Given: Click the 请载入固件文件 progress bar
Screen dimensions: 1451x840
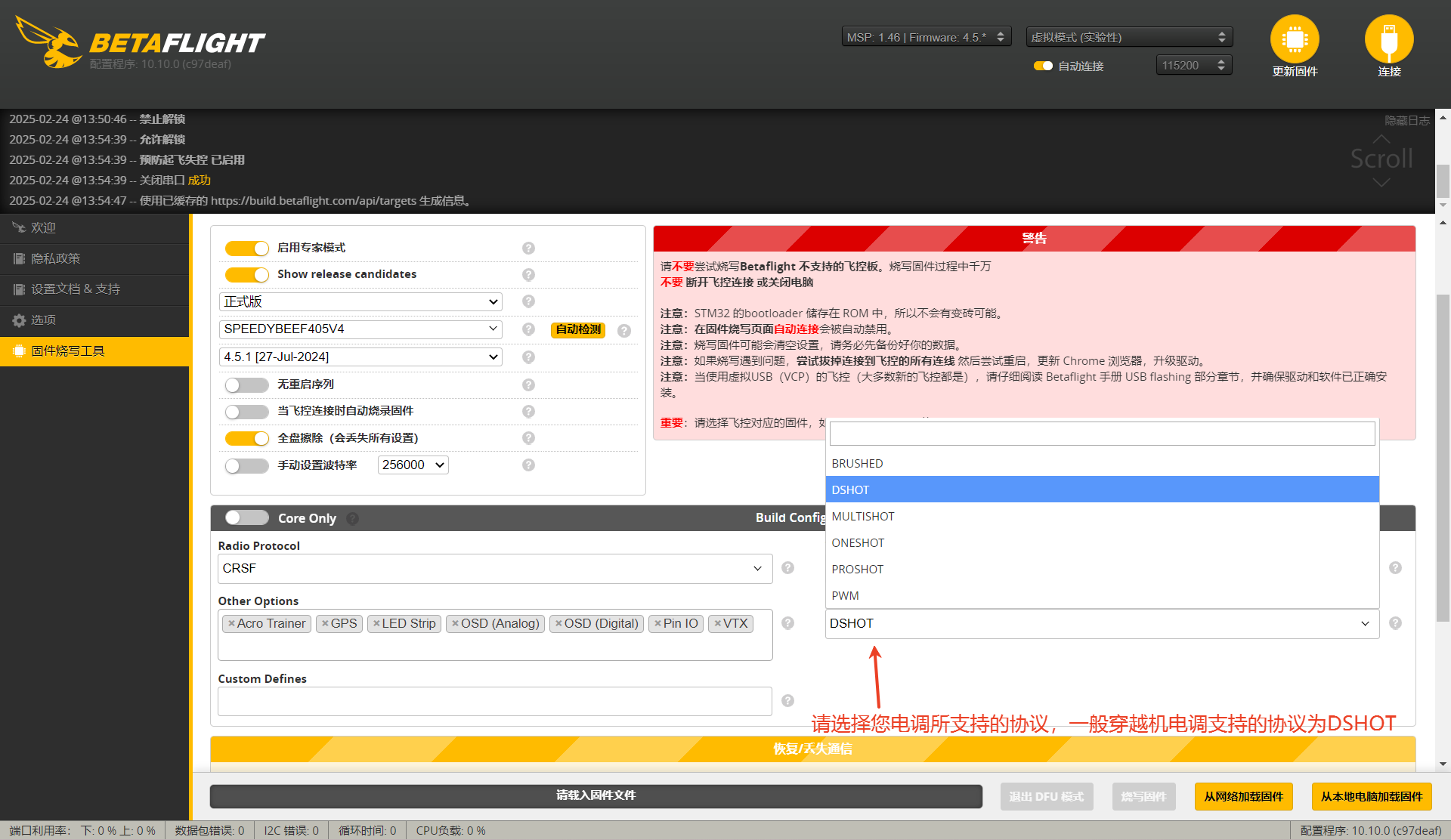Looking at the screenshot, I should [x=596, y=795].
